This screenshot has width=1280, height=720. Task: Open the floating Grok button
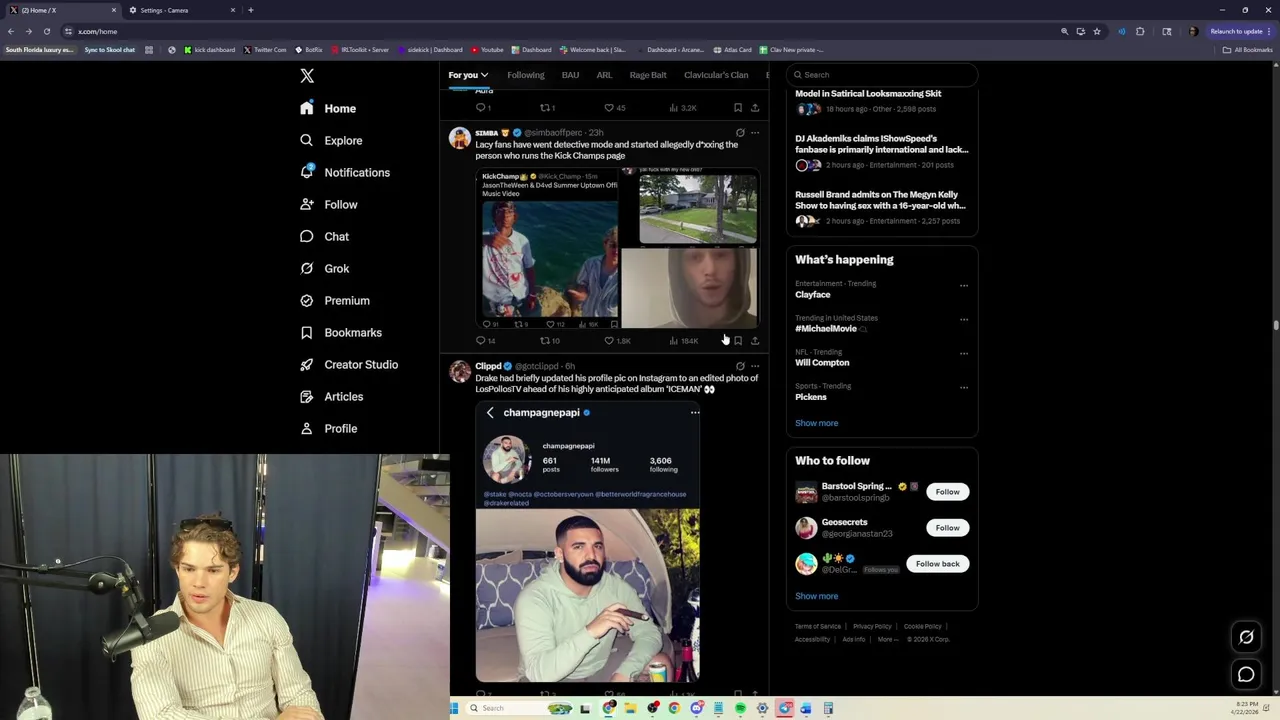click(1246, 637)
